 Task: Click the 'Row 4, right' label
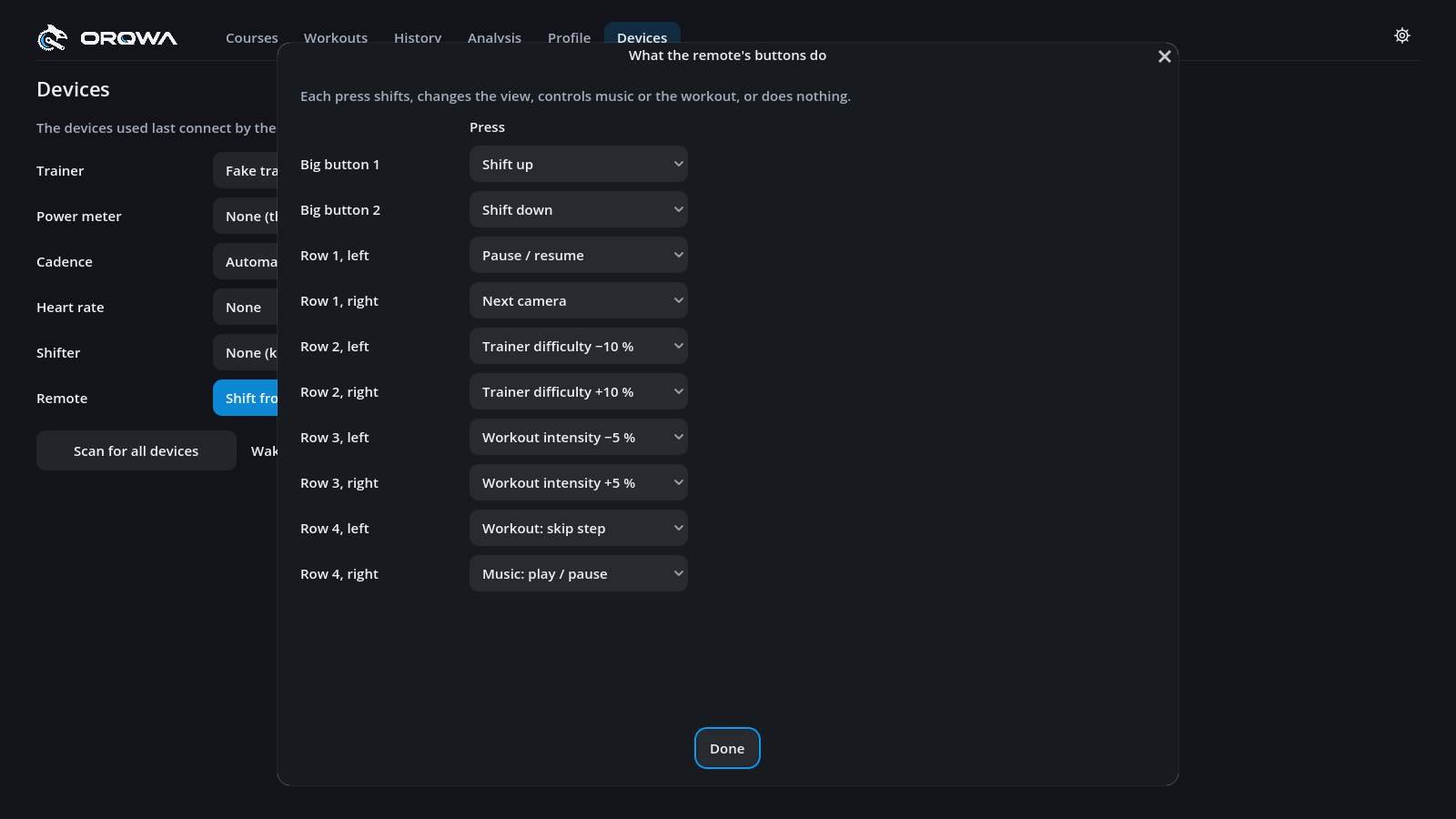(339, 574)
